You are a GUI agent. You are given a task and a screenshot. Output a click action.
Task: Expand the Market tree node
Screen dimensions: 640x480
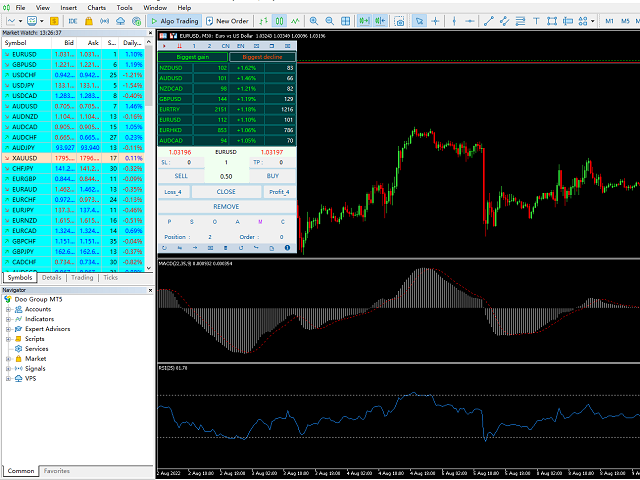pyautogui.click(x=8, y=359)
